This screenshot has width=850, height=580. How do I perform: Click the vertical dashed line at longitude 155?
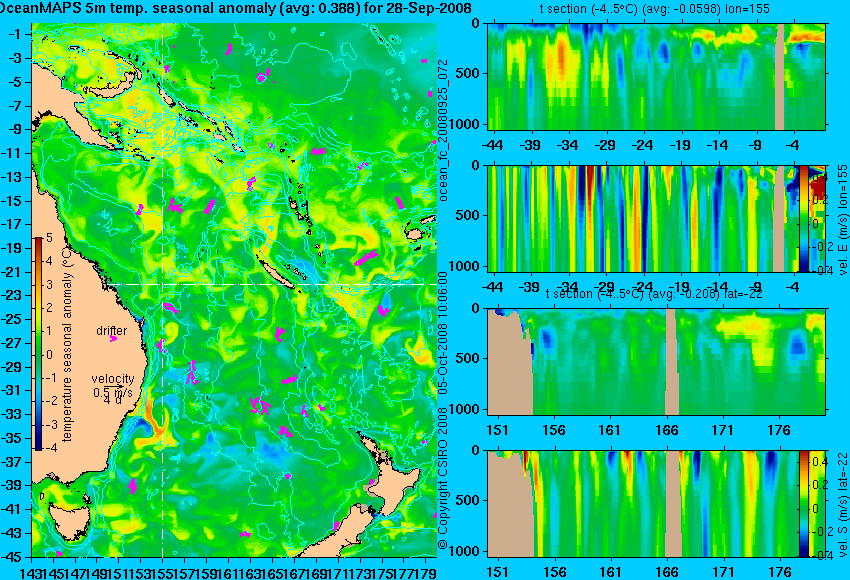coord(163,291)
